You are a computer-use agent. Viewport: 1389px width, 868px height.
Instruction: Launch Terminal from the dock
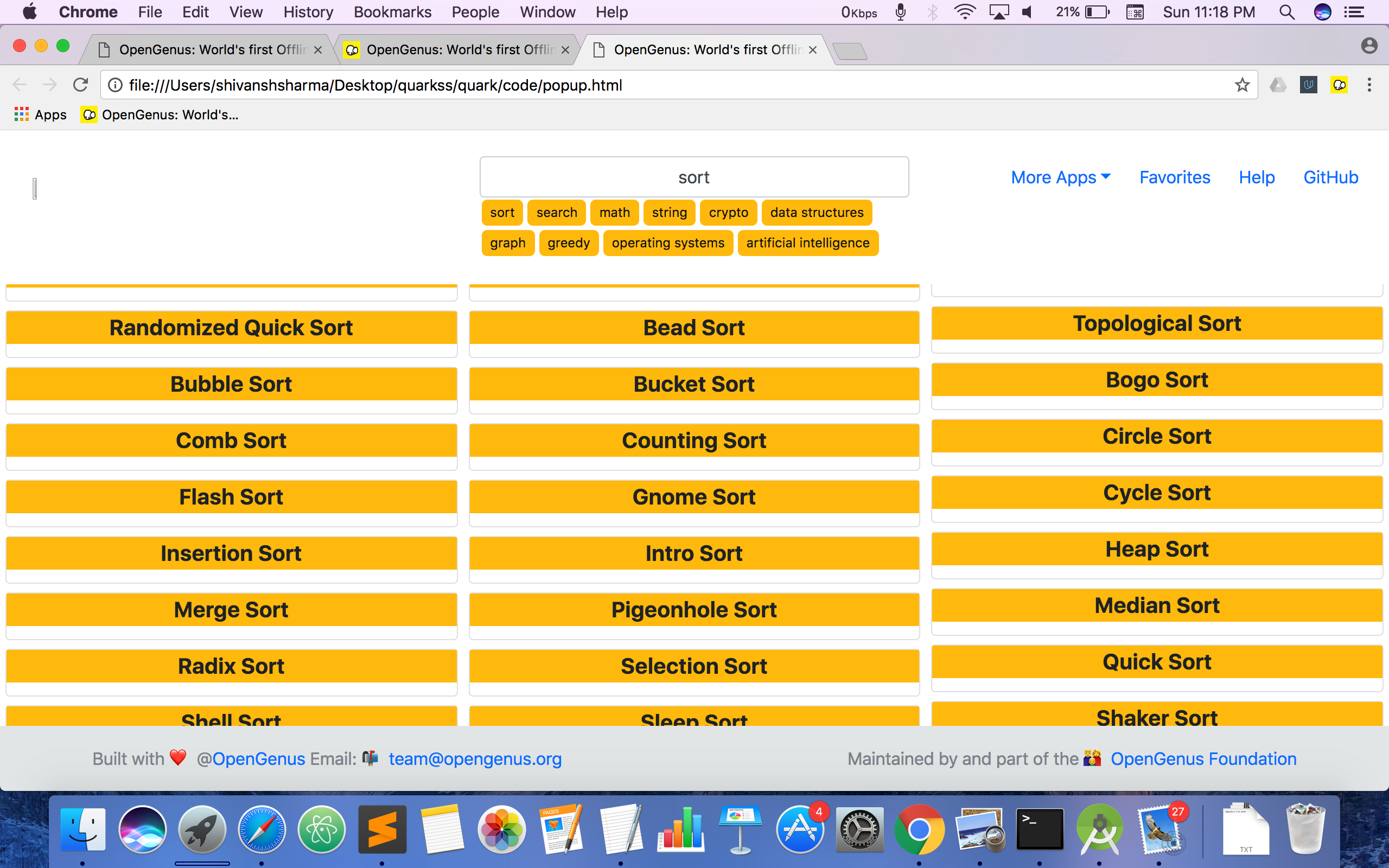[1040, 829]
